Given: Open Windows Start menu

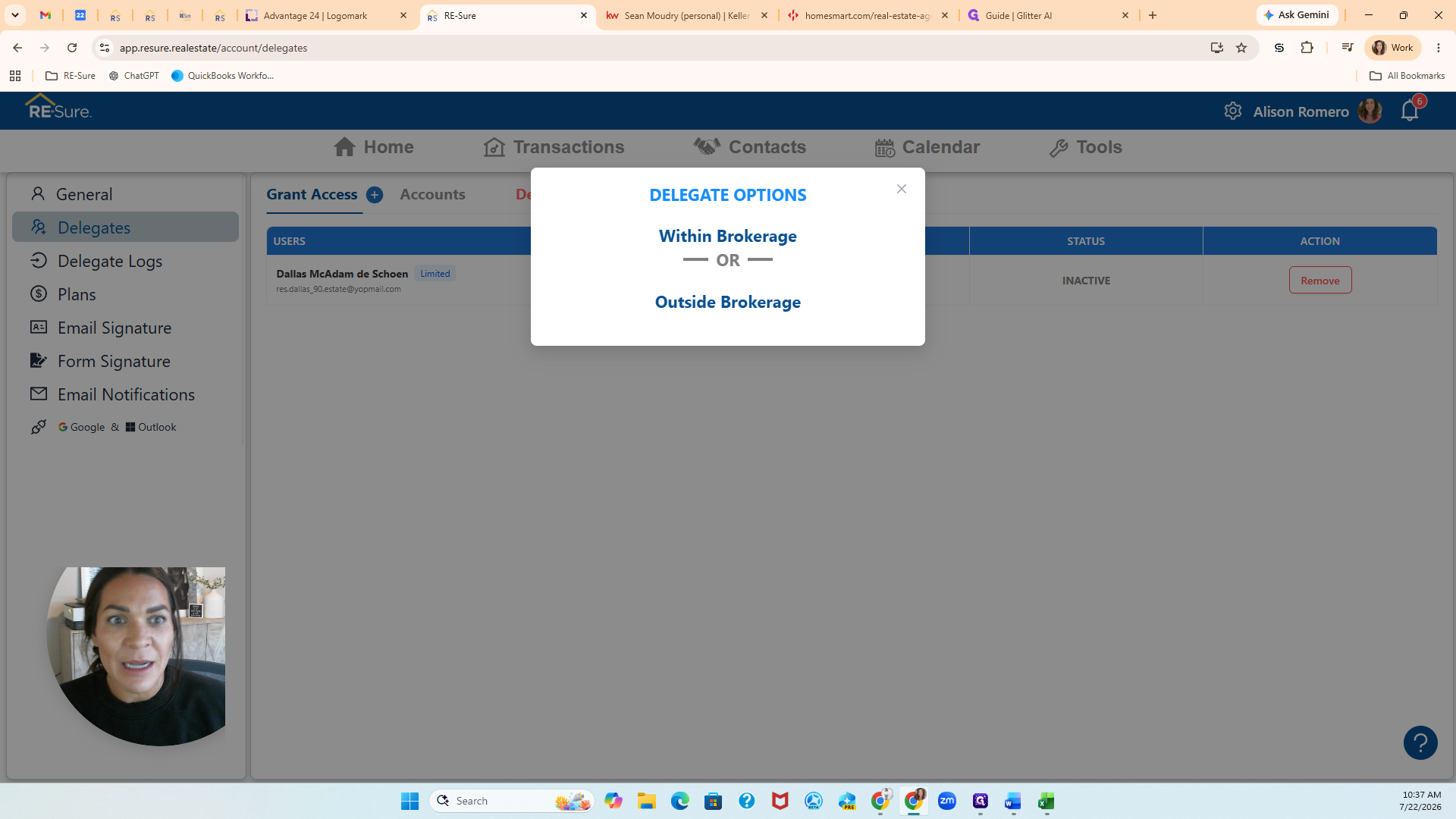Looking at the screenshot, I should (x=409, y=801).
